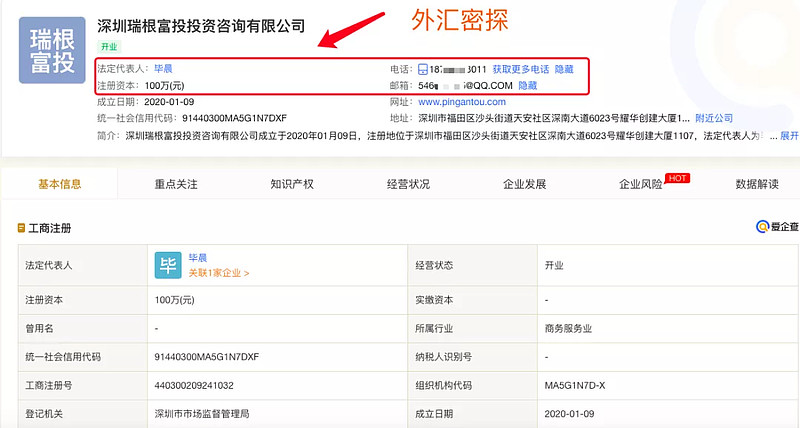Click the HOT badge on 企业风险

678,178
